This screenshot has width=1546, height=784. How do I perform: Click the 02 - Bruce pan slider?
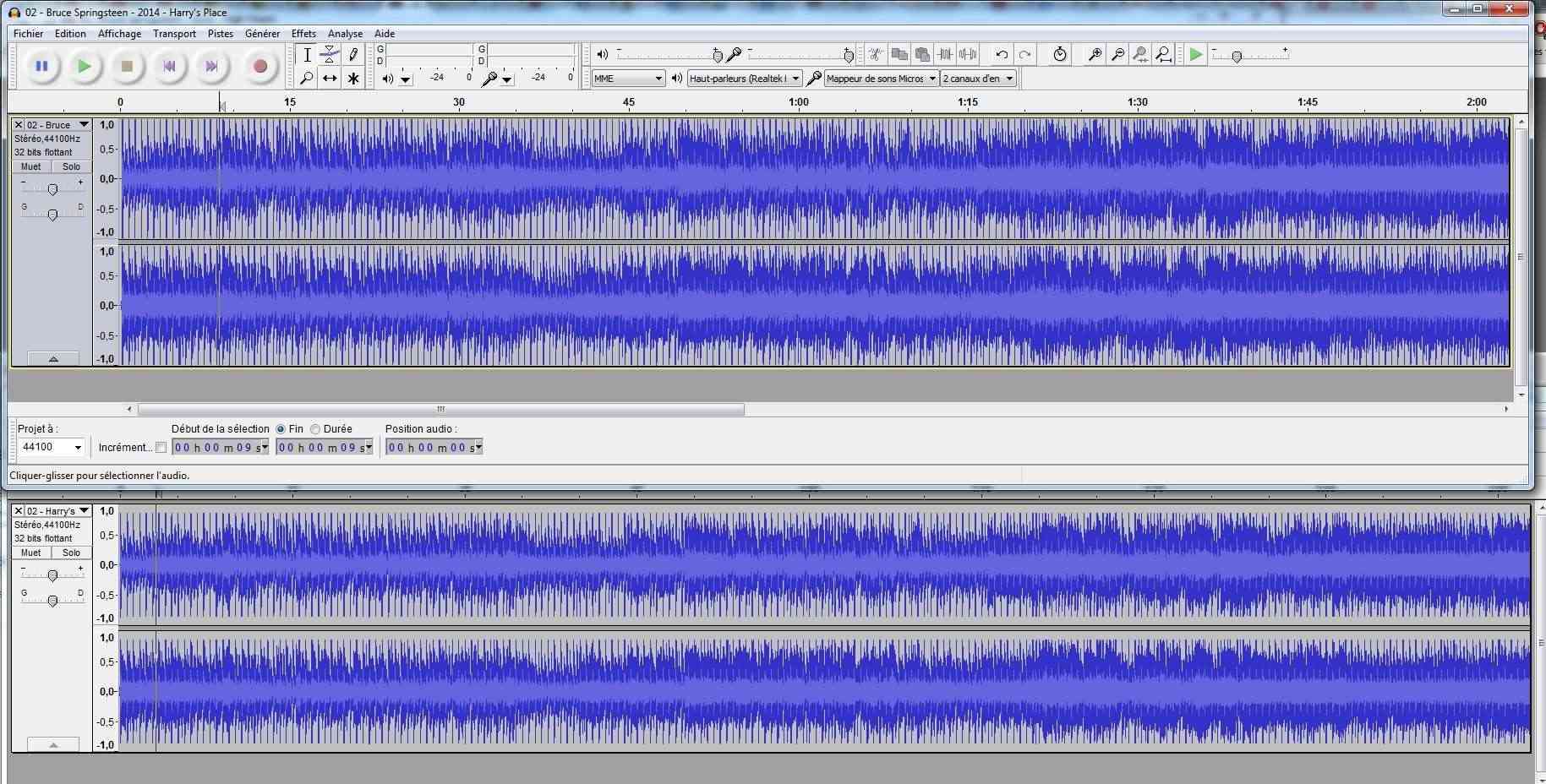click(x=52, y=215)
